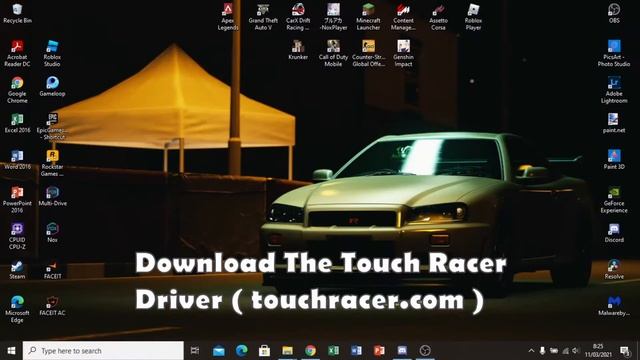
Task: Switch to Discord on taskbar
Action: pyautogui.click(x=402, y=351)
